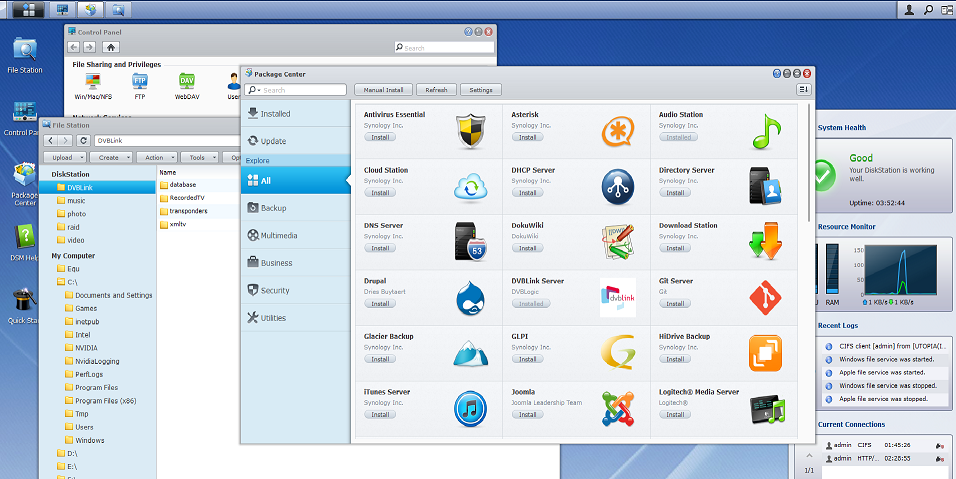The width and height of the screenshot is (956, 479).
Task: Refresh the File Station folder view
Action: 84,140
